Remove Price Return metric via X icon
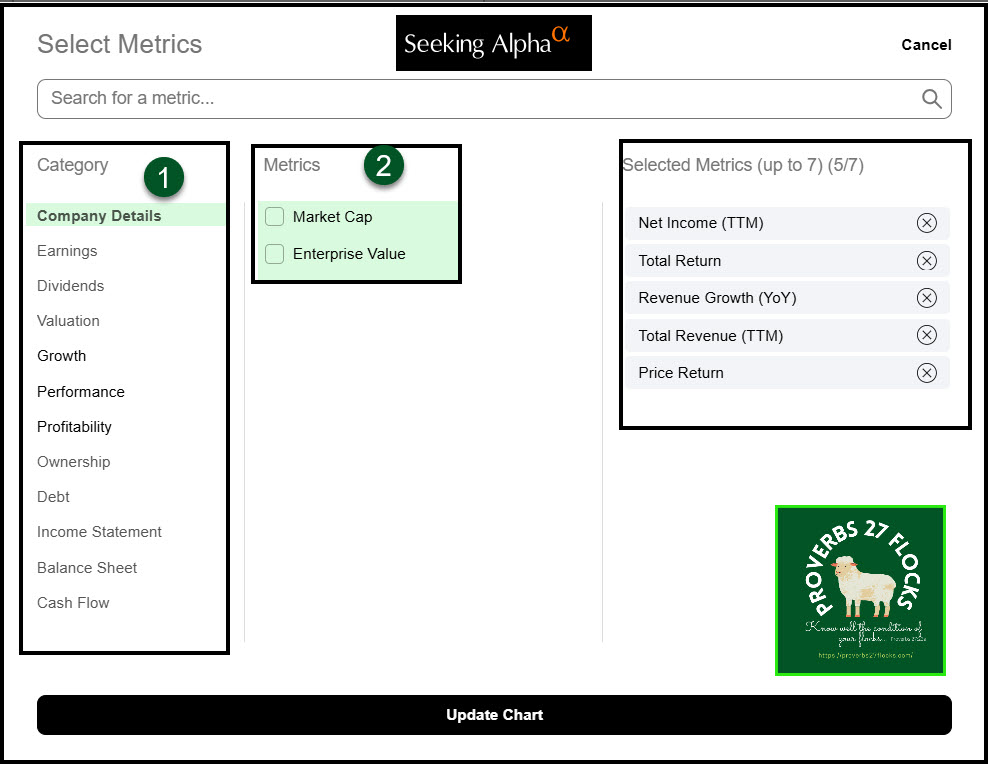This screenshot has height=764, width=988. coord(926,373)
